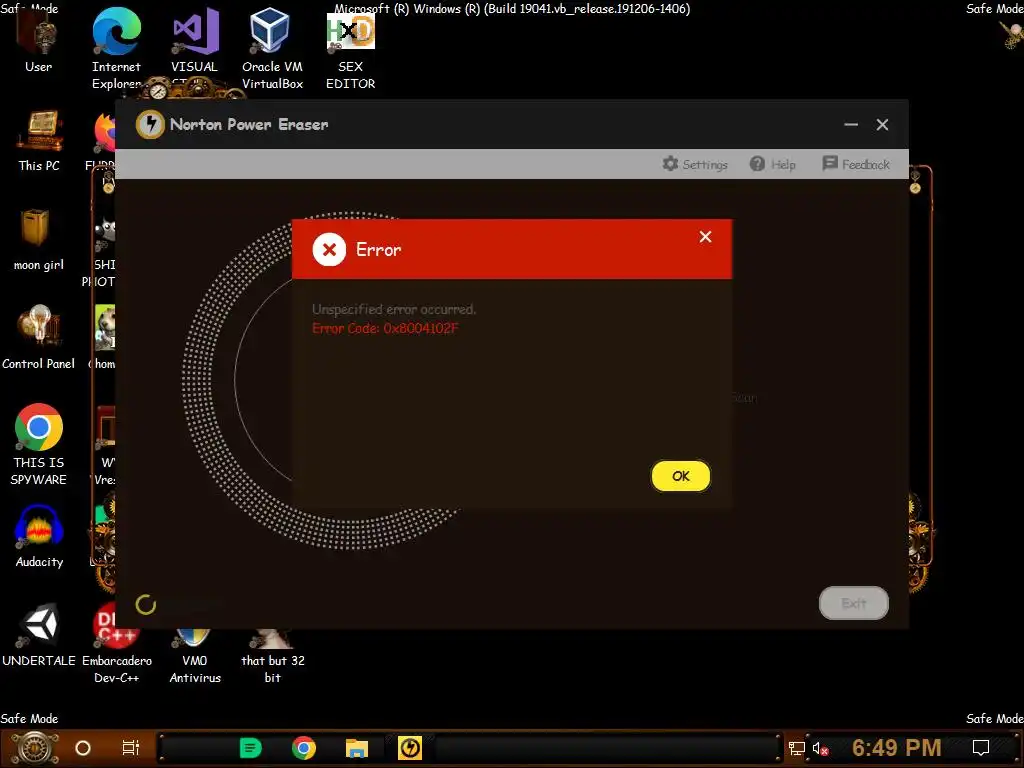
Task: Click 'Unspecified error occurred.' message
Action: 394,309
